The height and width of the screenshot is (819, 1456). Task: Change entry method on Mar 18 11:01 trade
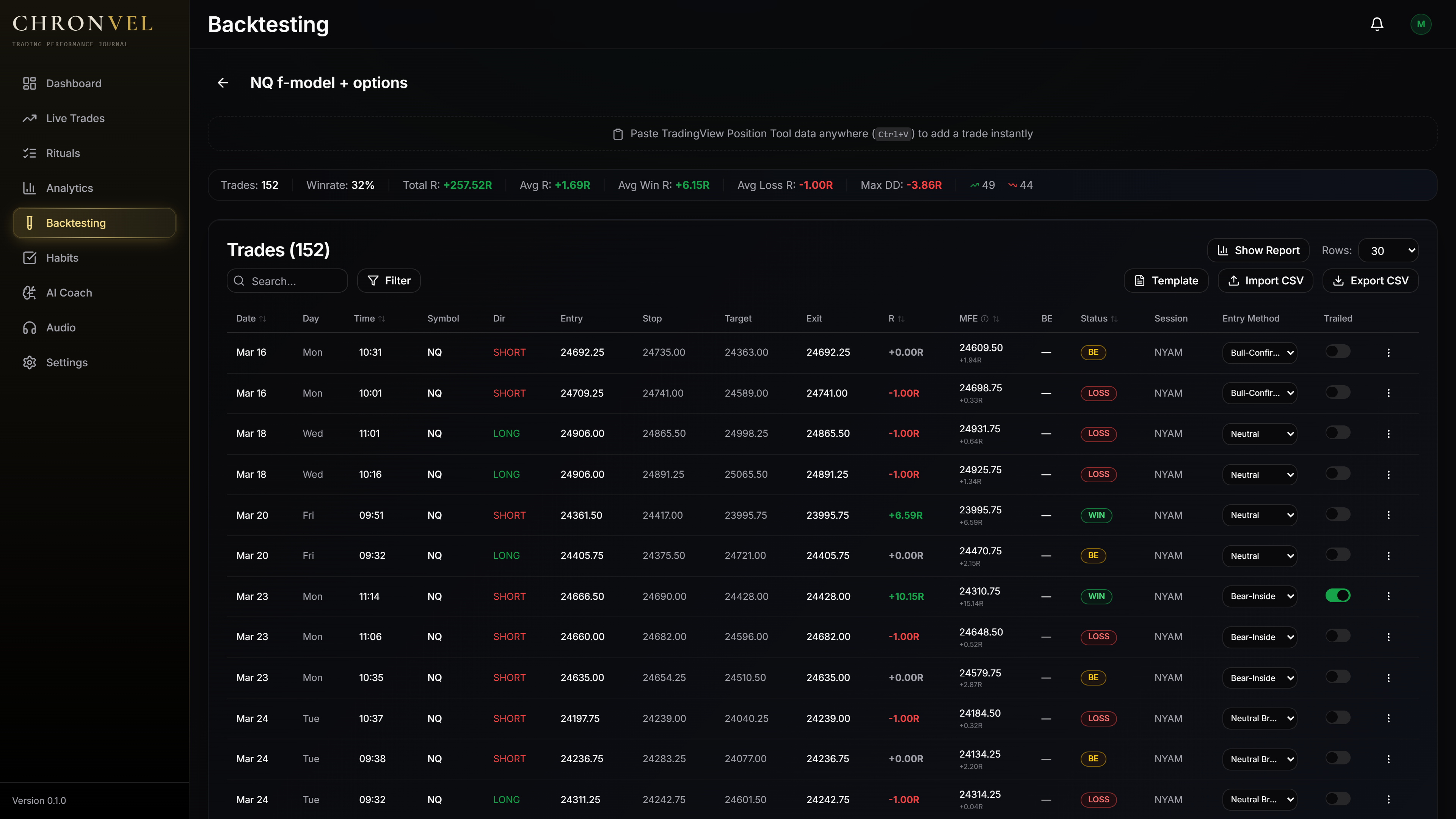[1259, 433]
